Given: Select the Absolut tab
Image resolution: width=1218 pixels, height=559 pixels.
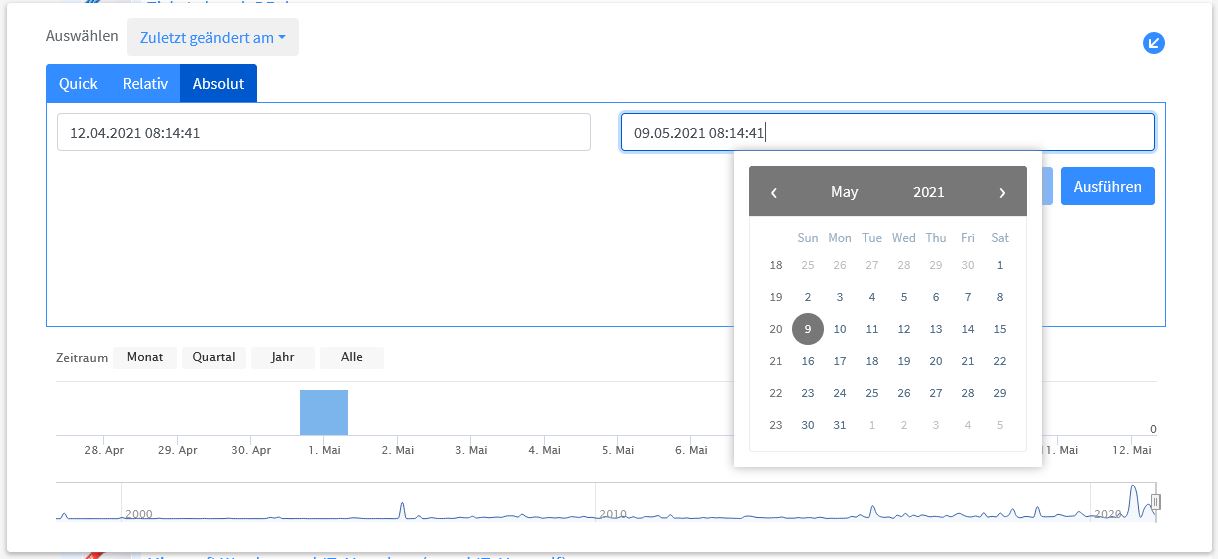Looking at the screenshot, I should 218,83.
